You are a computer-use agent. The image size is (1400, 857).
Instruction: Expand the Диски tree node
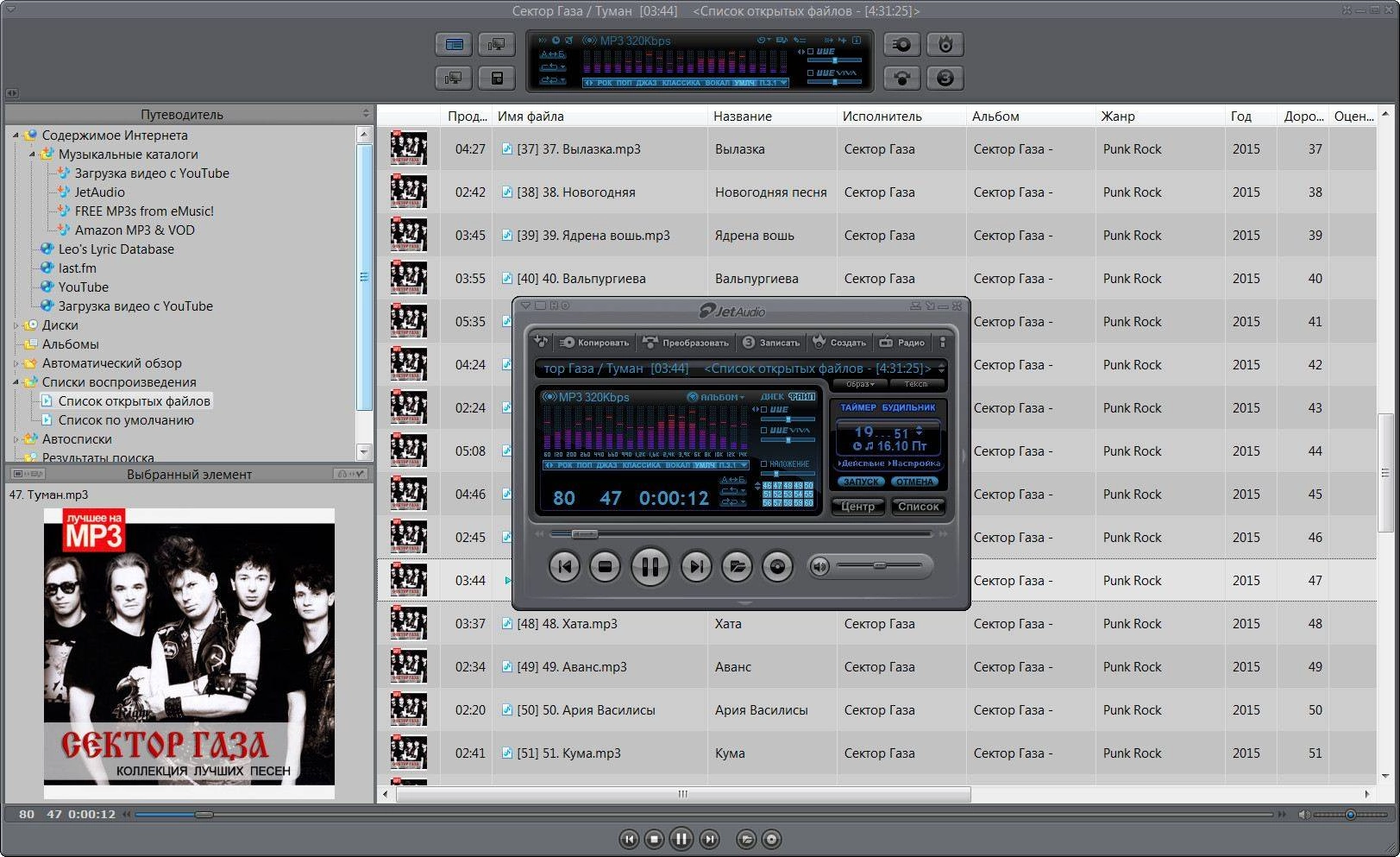click(x=16, y=325)
